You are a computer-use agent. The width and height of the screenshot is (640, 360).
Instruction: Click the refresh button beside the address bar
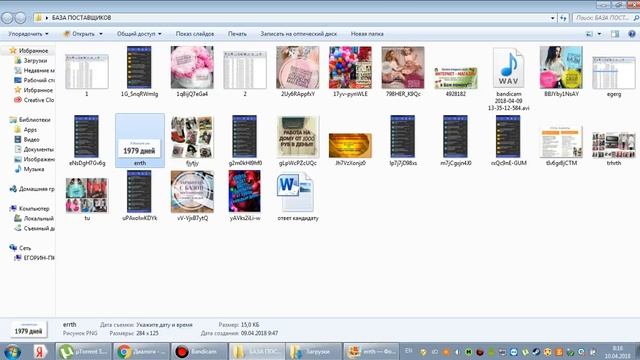click(x=563, y=18)
